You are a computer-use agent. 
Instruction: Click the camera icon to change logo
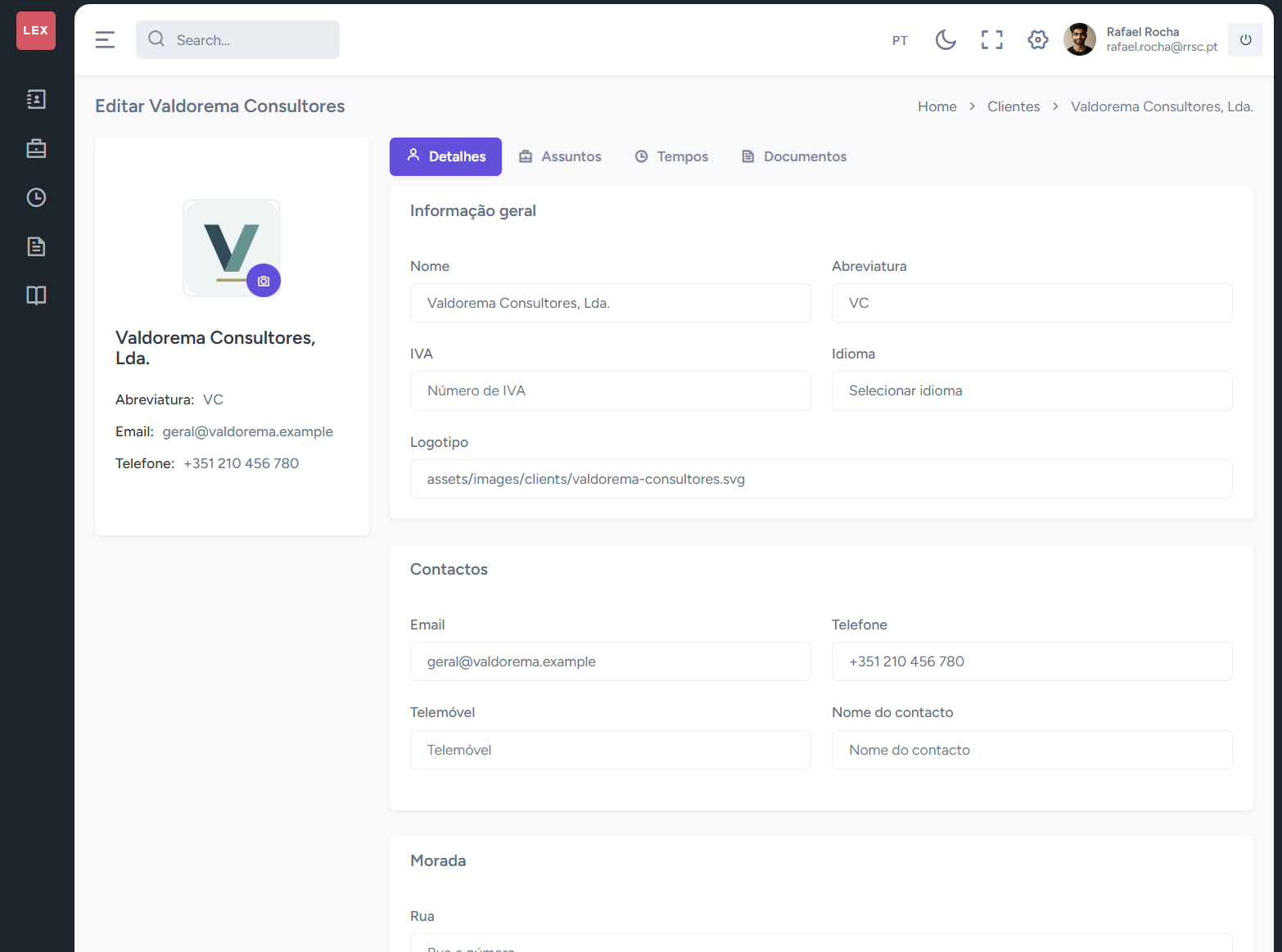coord(264,281)
